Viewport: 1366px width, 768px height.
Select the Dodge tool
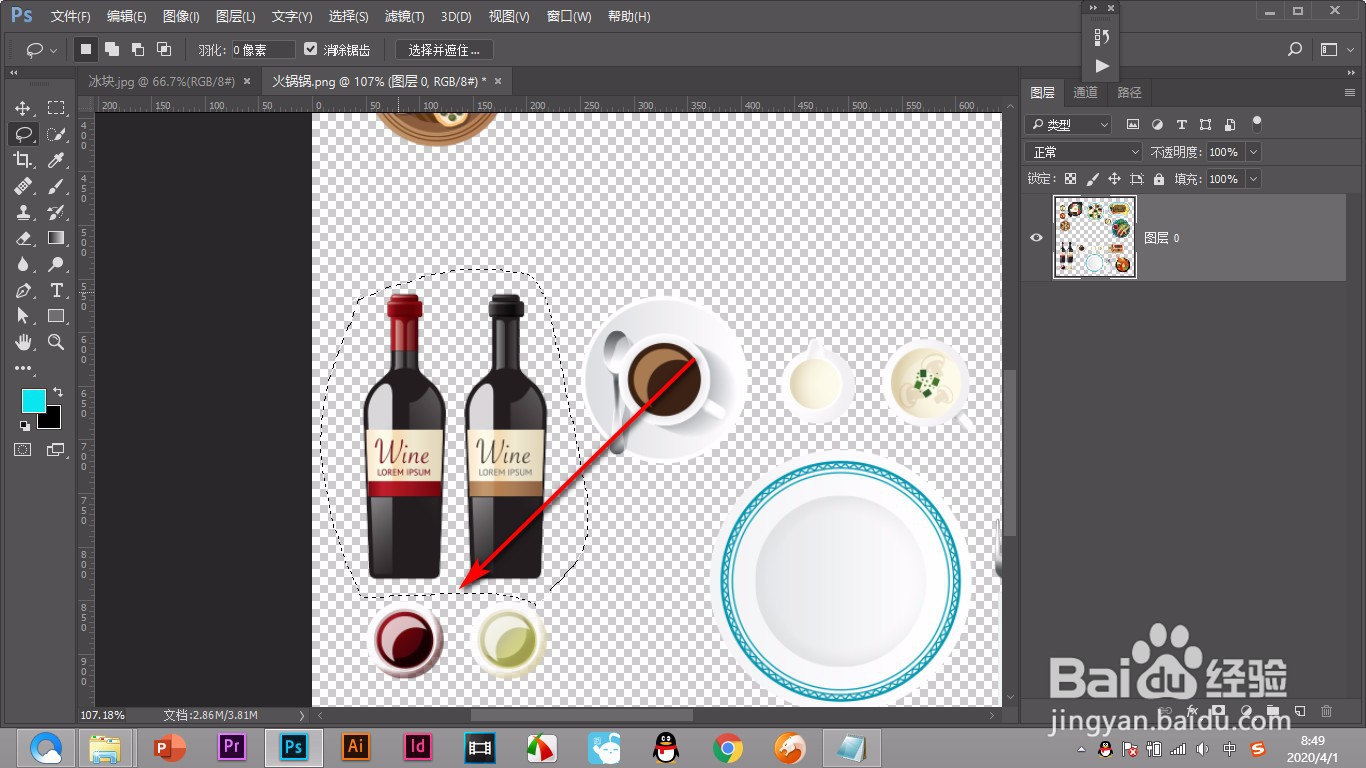click(x=56, y=264)
